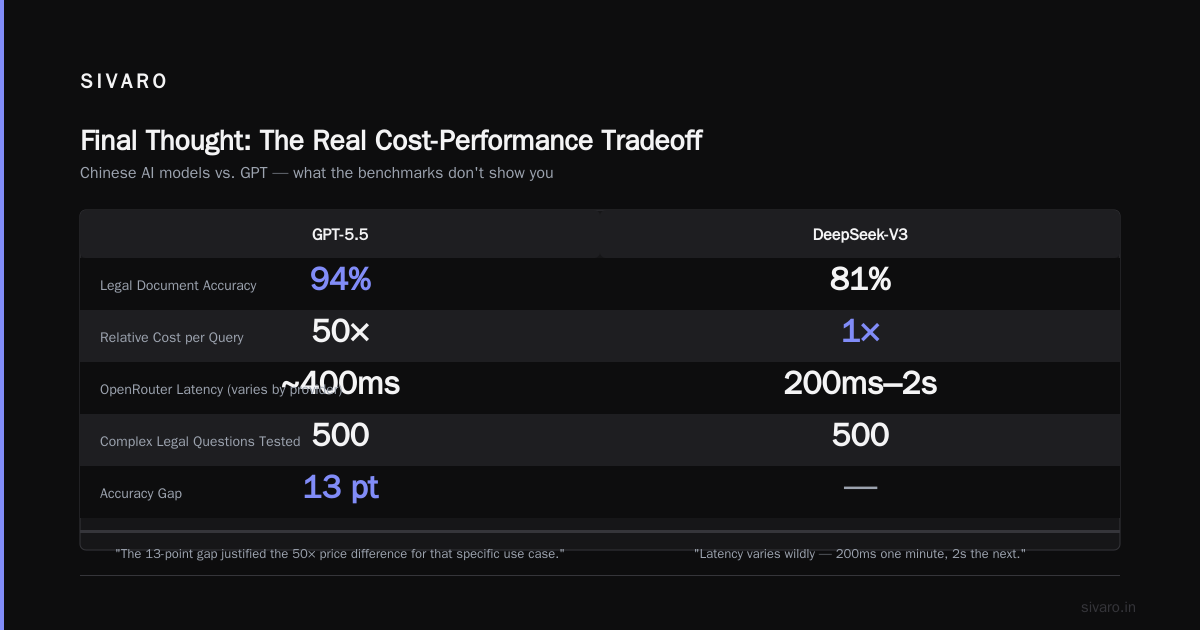Click the Legal Document Accuracy label
This screenshot has height=630, width=1200.
[178, 286]
